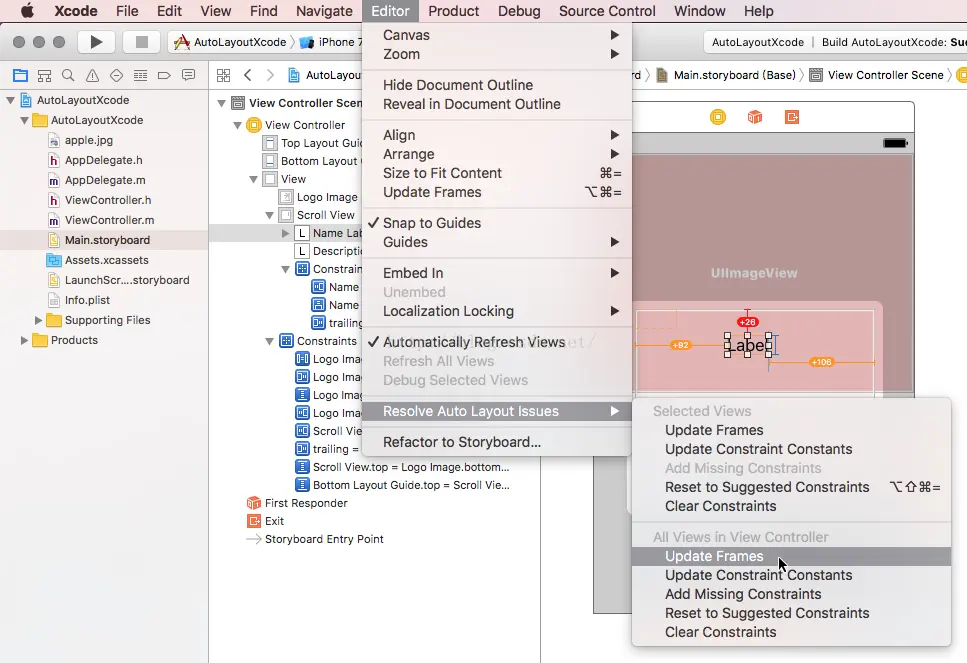Open the Breakpoint navigator icon
The image size is (967, 663).
click(x=164, y=75)
